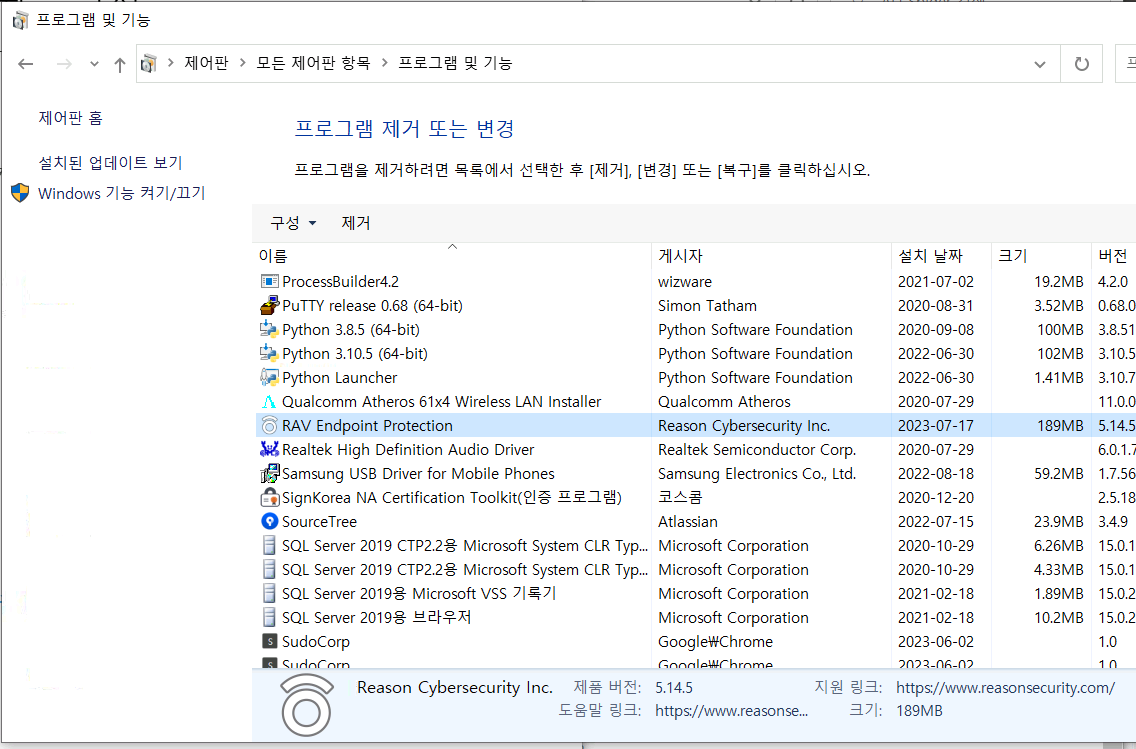Click 제어판 breadcrumb segment
1136x749 pixels.
(x=206, y=63)
